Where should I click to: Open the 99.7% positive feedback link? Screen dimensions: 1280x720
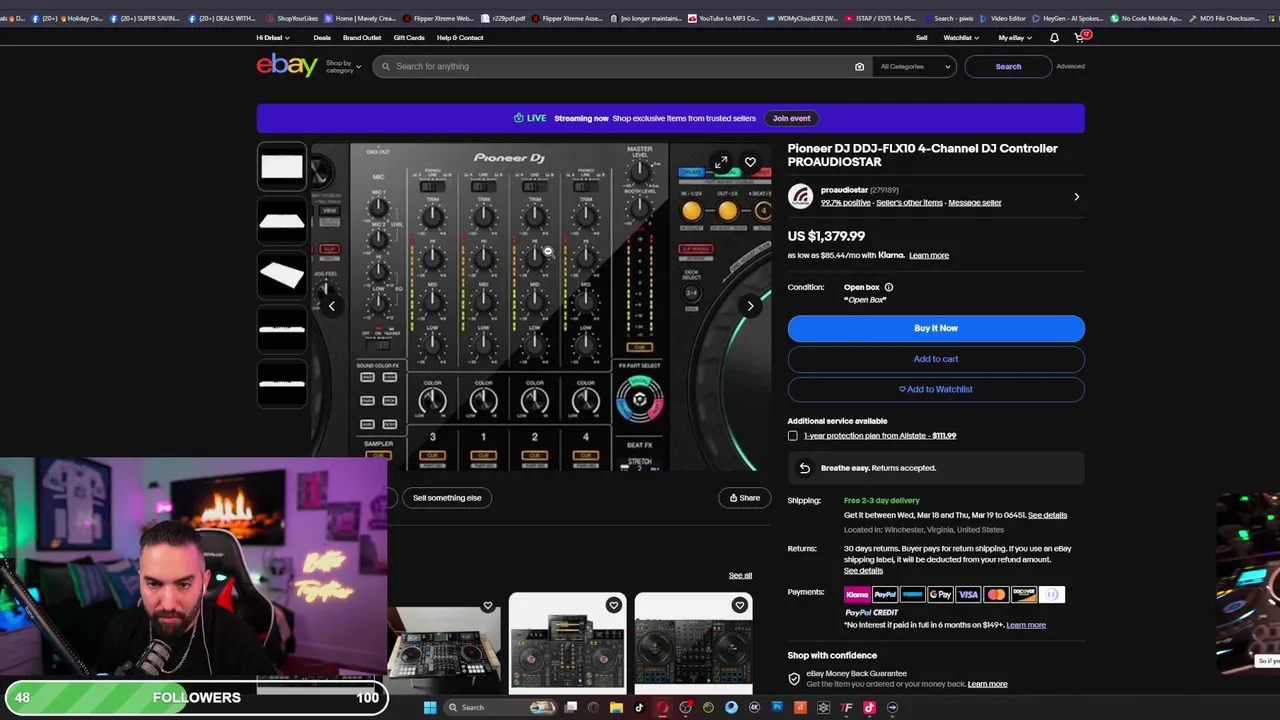pyautogui.click(x=846, y=203)
